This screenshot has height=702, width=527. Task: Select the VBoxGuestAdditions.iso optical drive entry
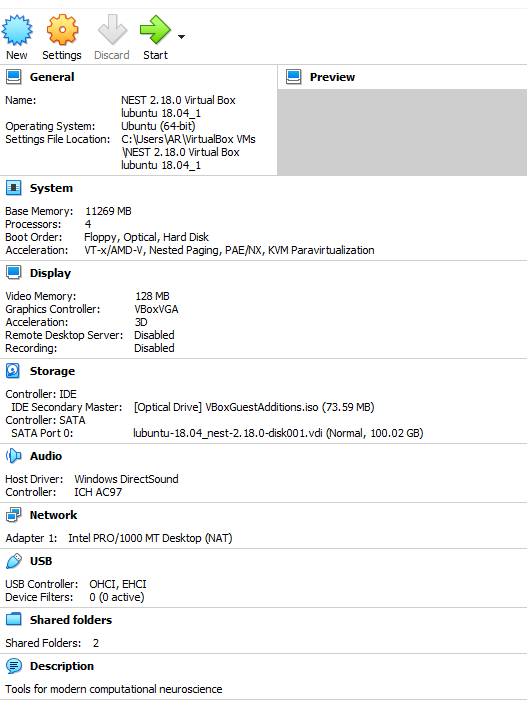254,407
